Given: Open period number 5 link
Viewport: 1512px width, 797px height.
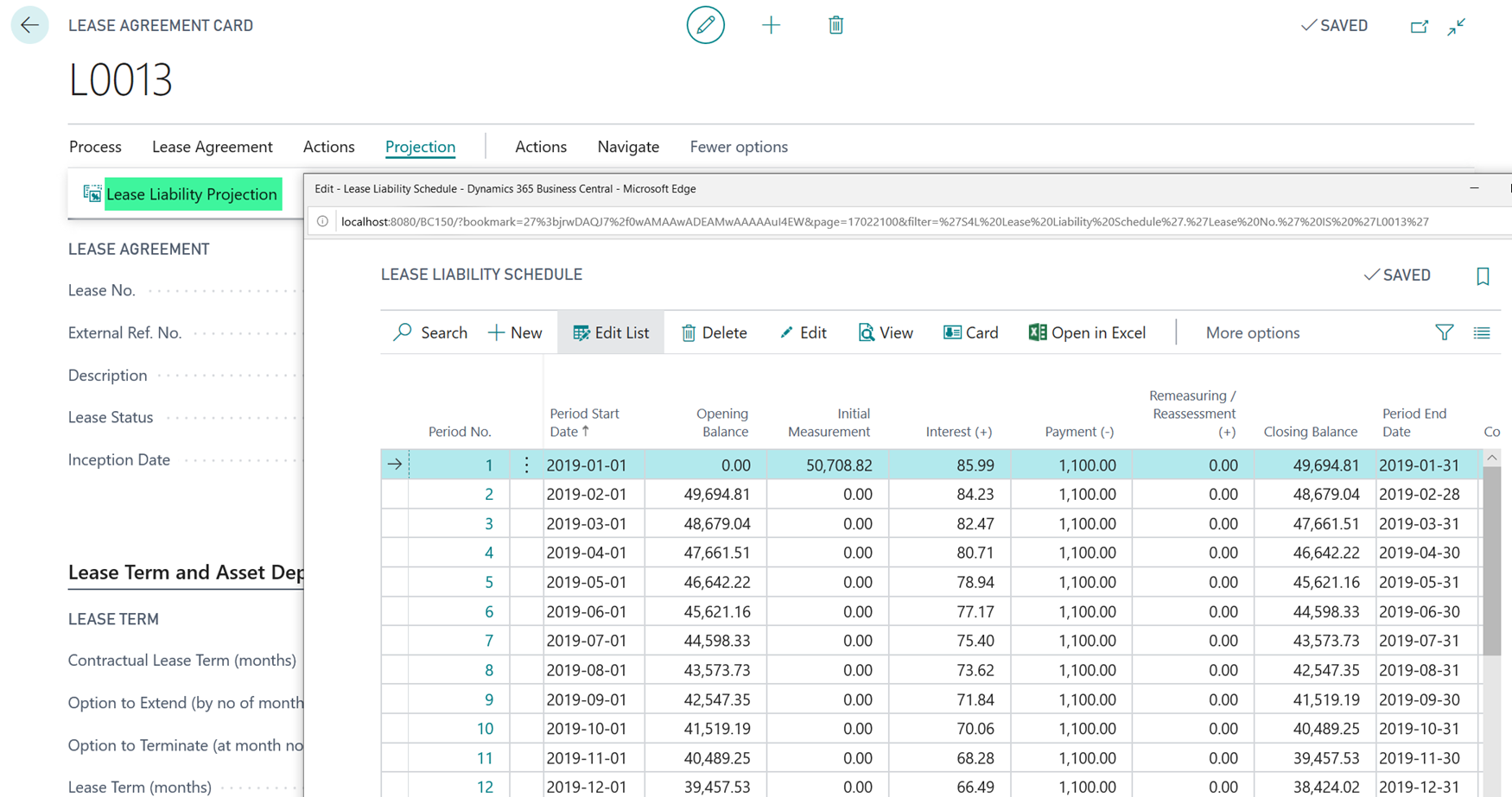Looking at the screenshot, I should pos(488,582).
